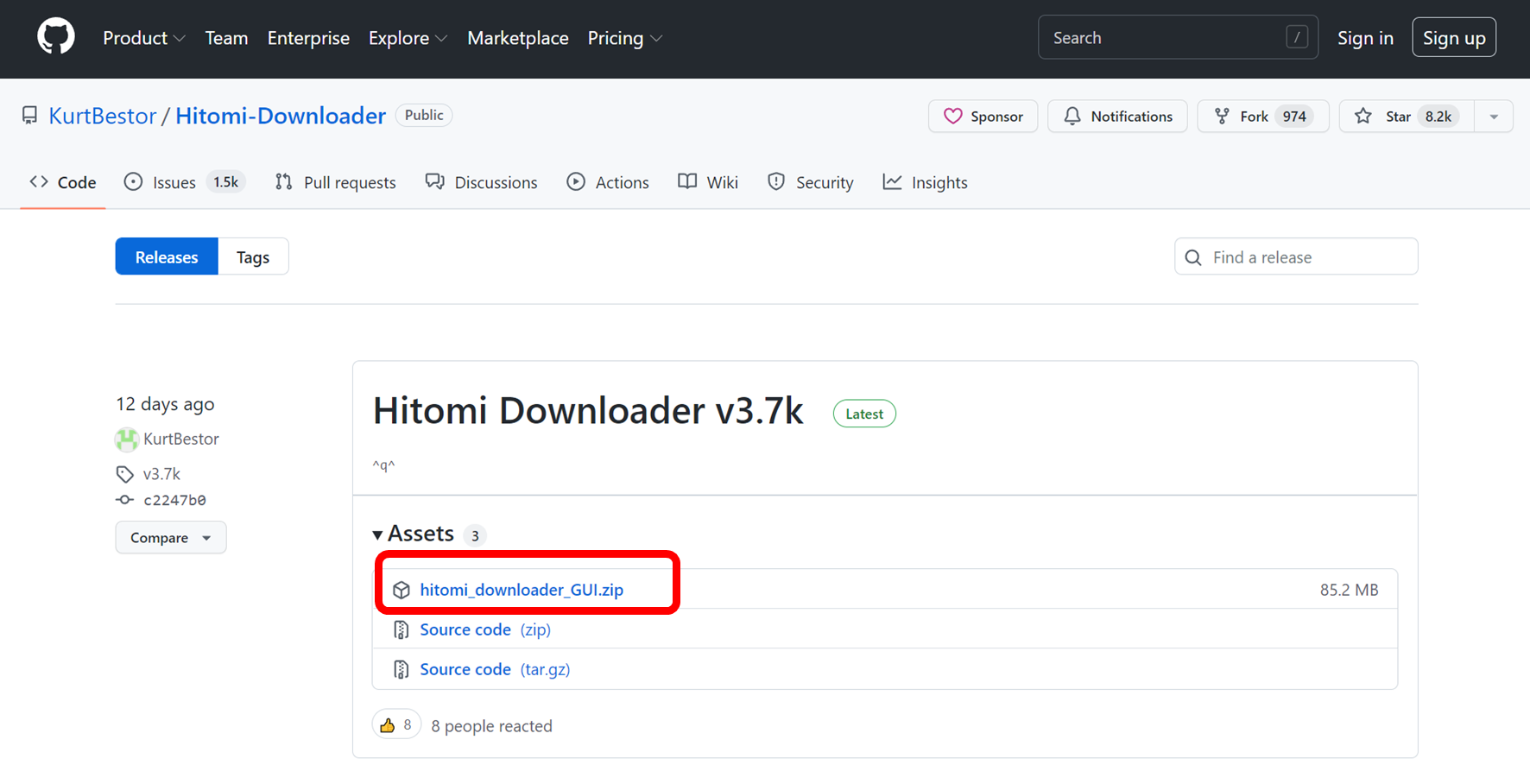Open the fork count 974

pyautogui.click(x=1294, y=117)
